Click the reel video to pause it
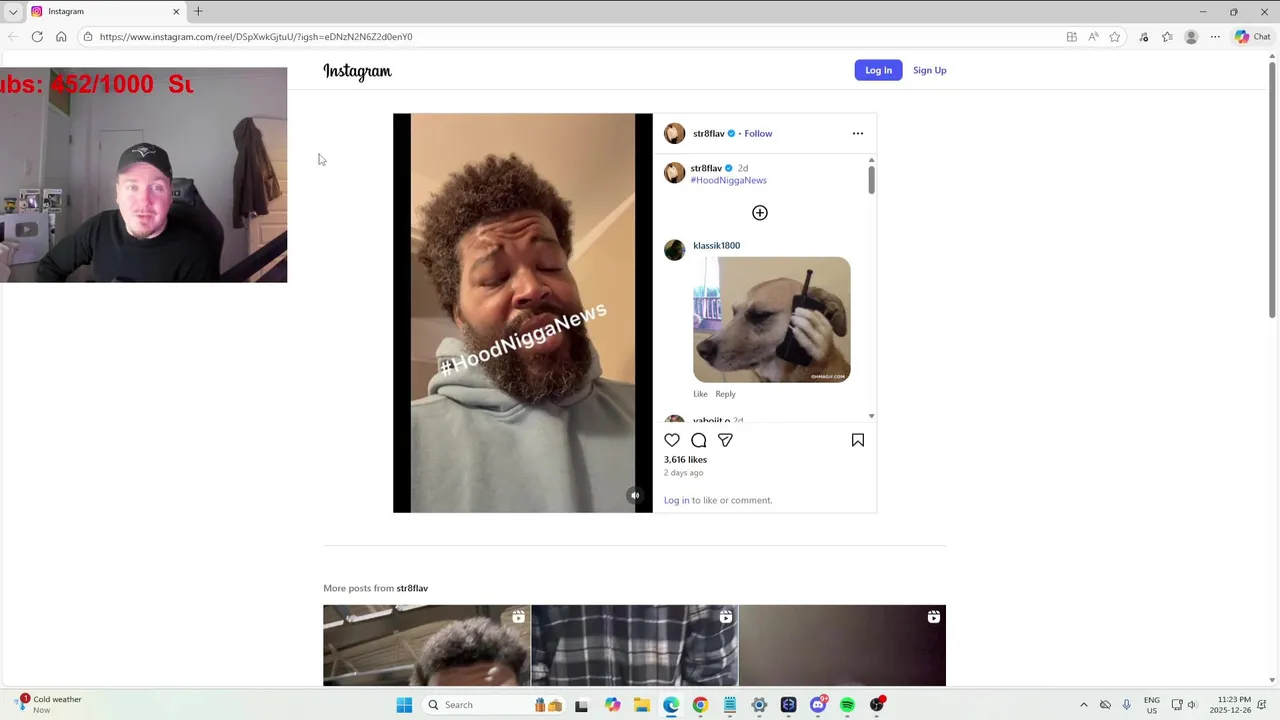Screen dimensions: 1280x720 [522, 313]
